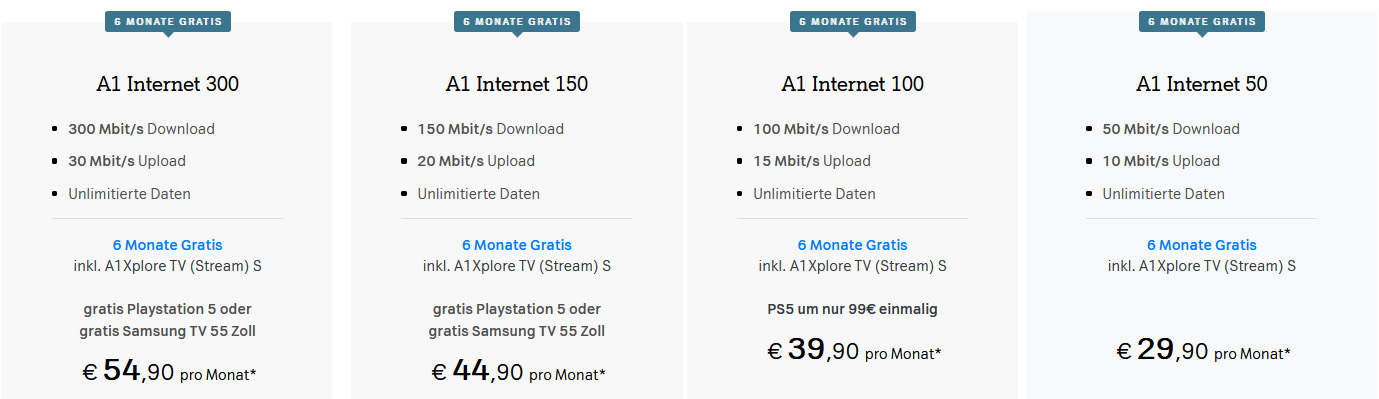
Task: Select the € 54,90 pro Monat price
Action: 169,372
